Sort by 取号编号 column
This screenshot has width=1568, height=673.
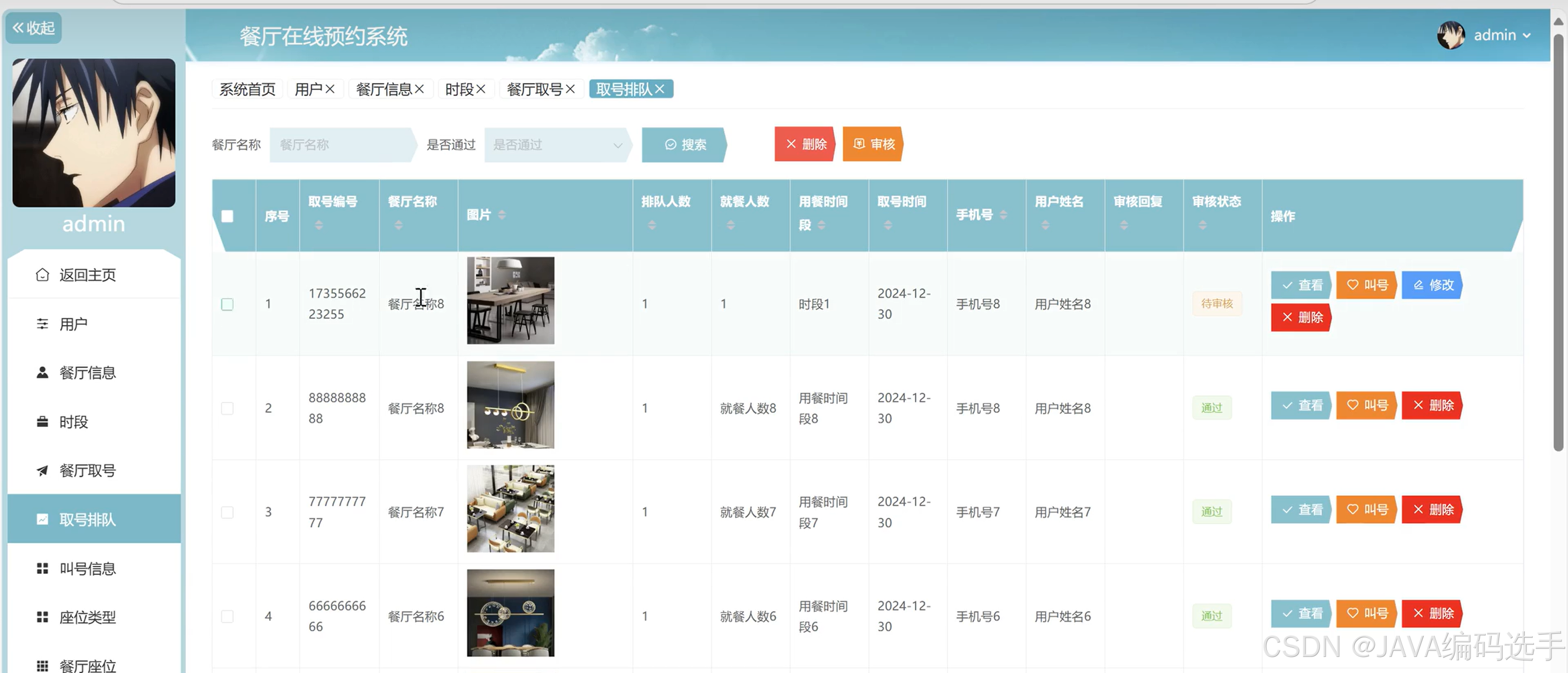319,226
